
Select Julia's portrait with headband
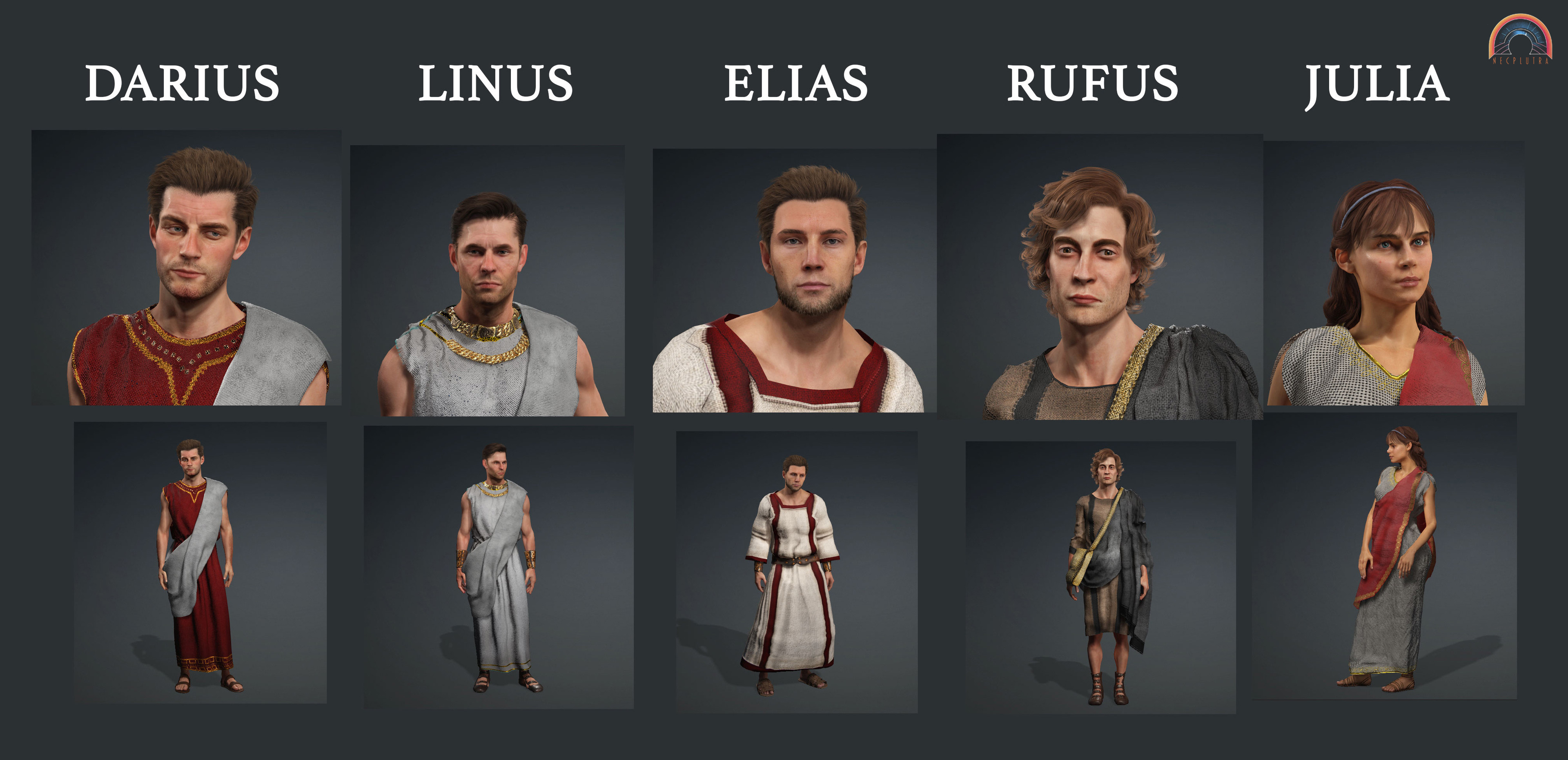(x=1394, y=274)
